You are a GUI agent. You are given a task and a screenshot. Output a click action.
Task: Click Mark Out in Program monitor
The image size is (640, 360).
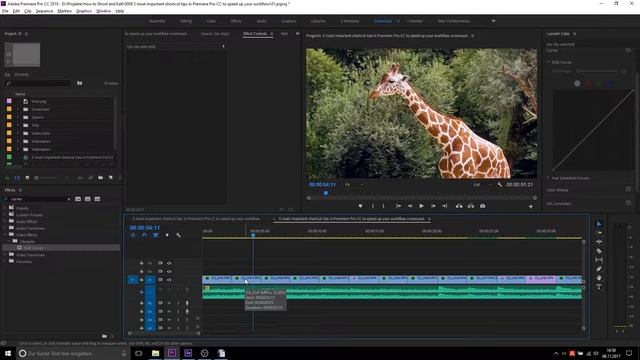383,206
